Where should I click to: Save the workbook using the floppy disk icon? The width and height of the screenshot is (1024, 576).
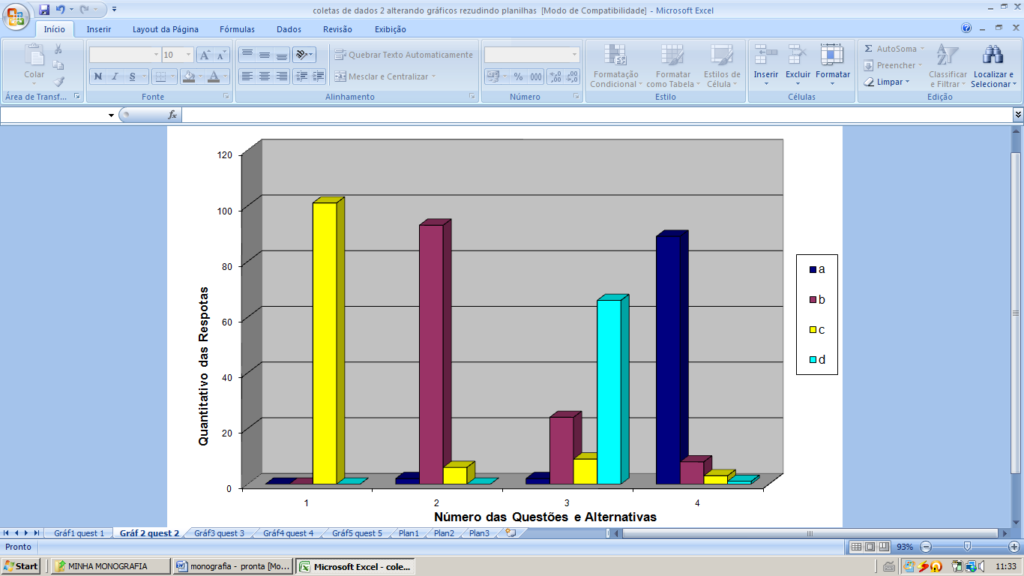44,9
